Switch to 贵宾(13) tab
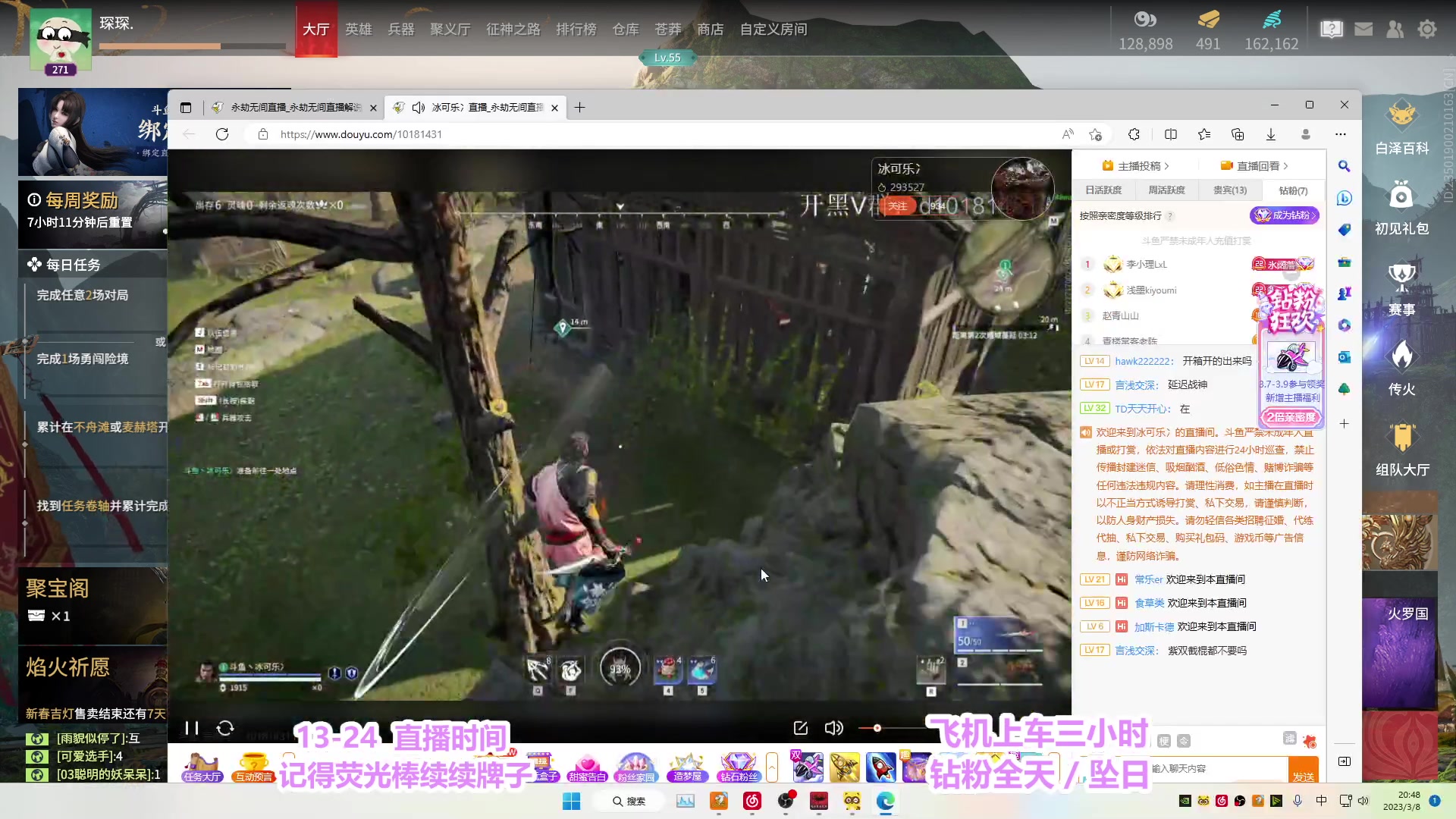This screenshot has width=1456, height=819. [x=1230, y=190]
